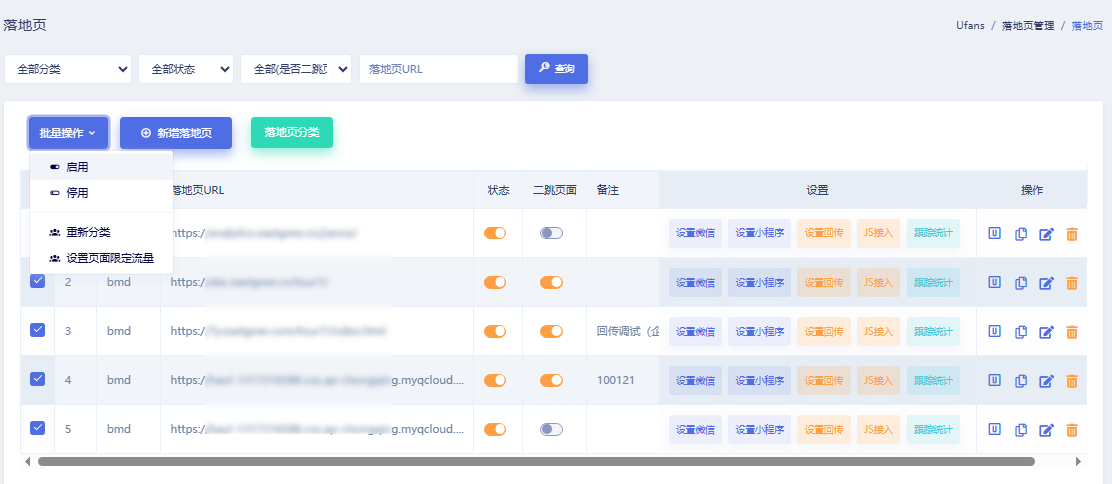
Task: Click the U icon in row 3
Action: tap(995, 331)
